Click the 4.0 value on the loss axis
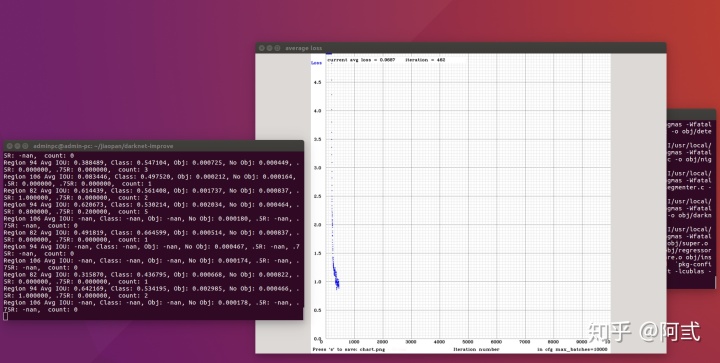Screen dimensions: 720x363 tap(317, 111)
